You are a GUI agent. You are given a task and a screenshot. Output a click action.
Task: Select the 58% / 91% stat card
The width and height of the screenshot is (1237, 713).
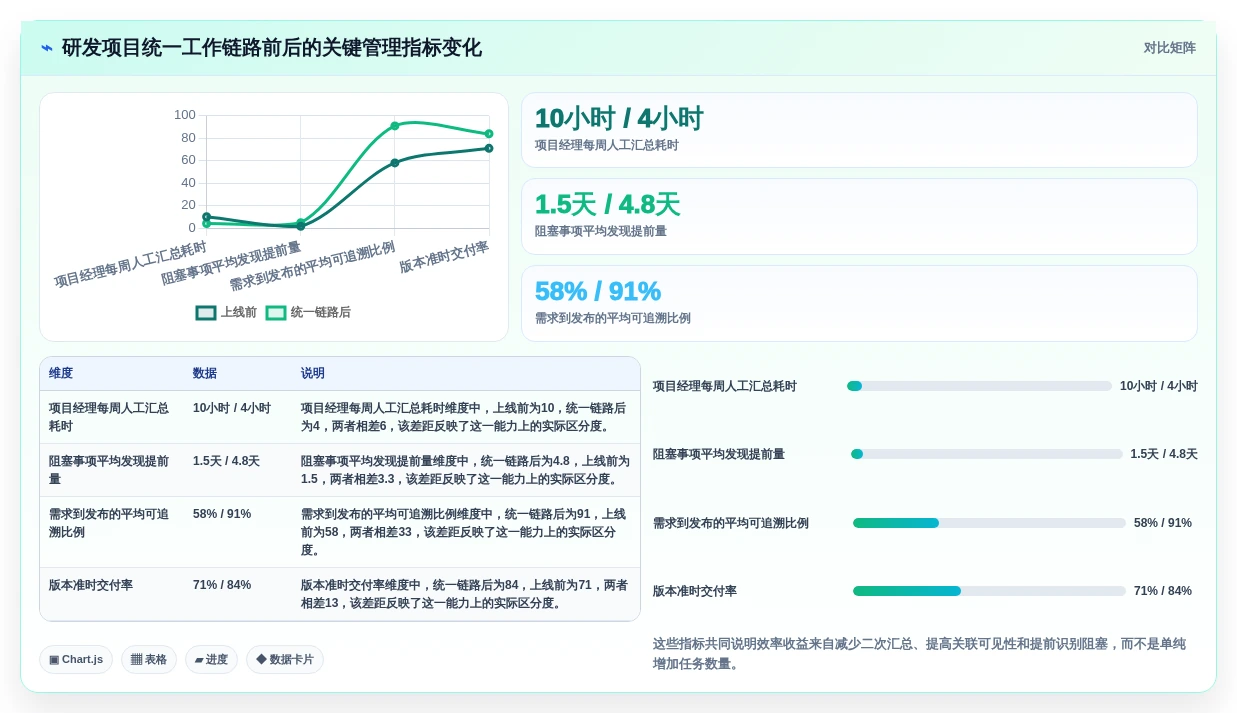point(859,304)
